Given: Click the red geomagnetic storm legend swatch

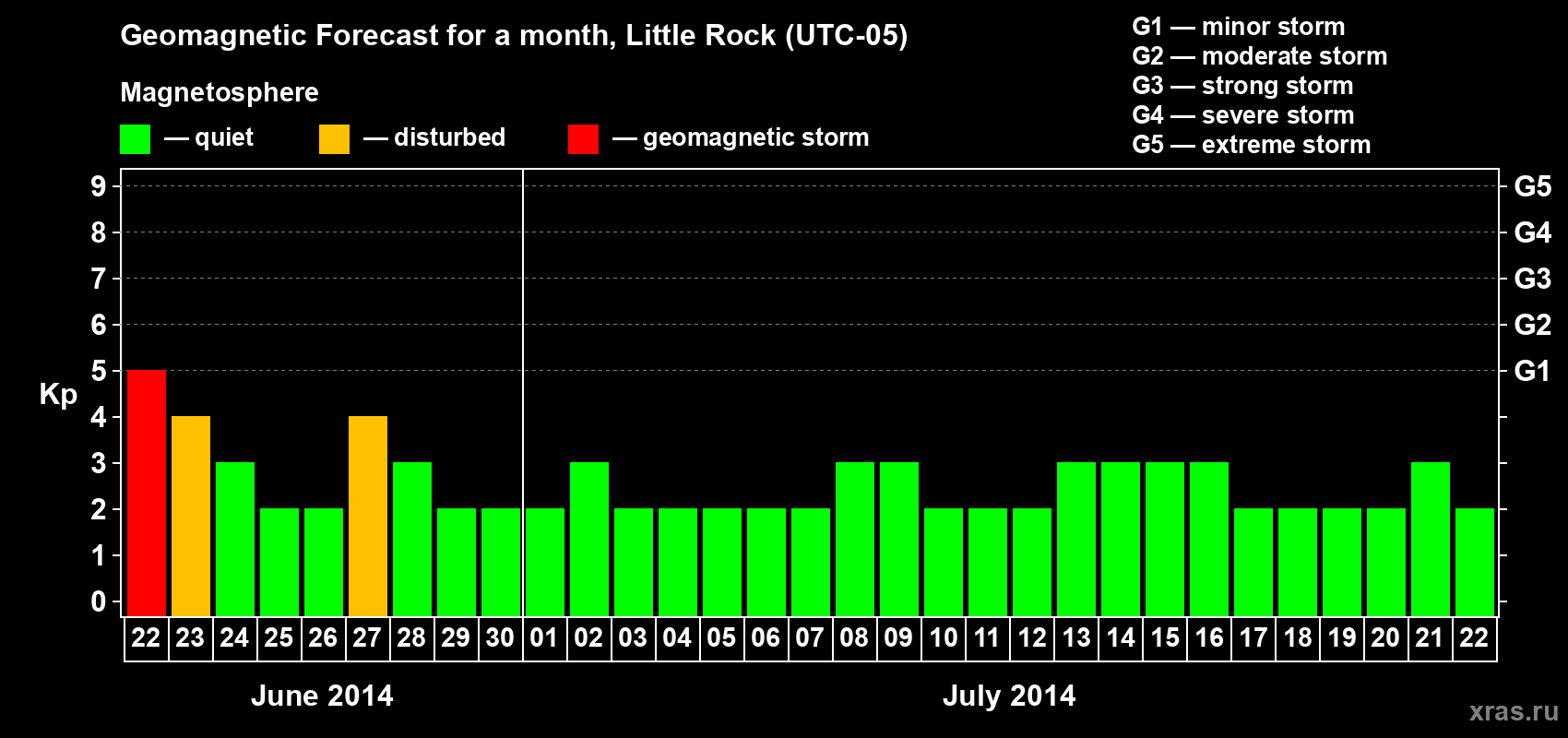Looking at the screenshot, I should tap(583, 139).
